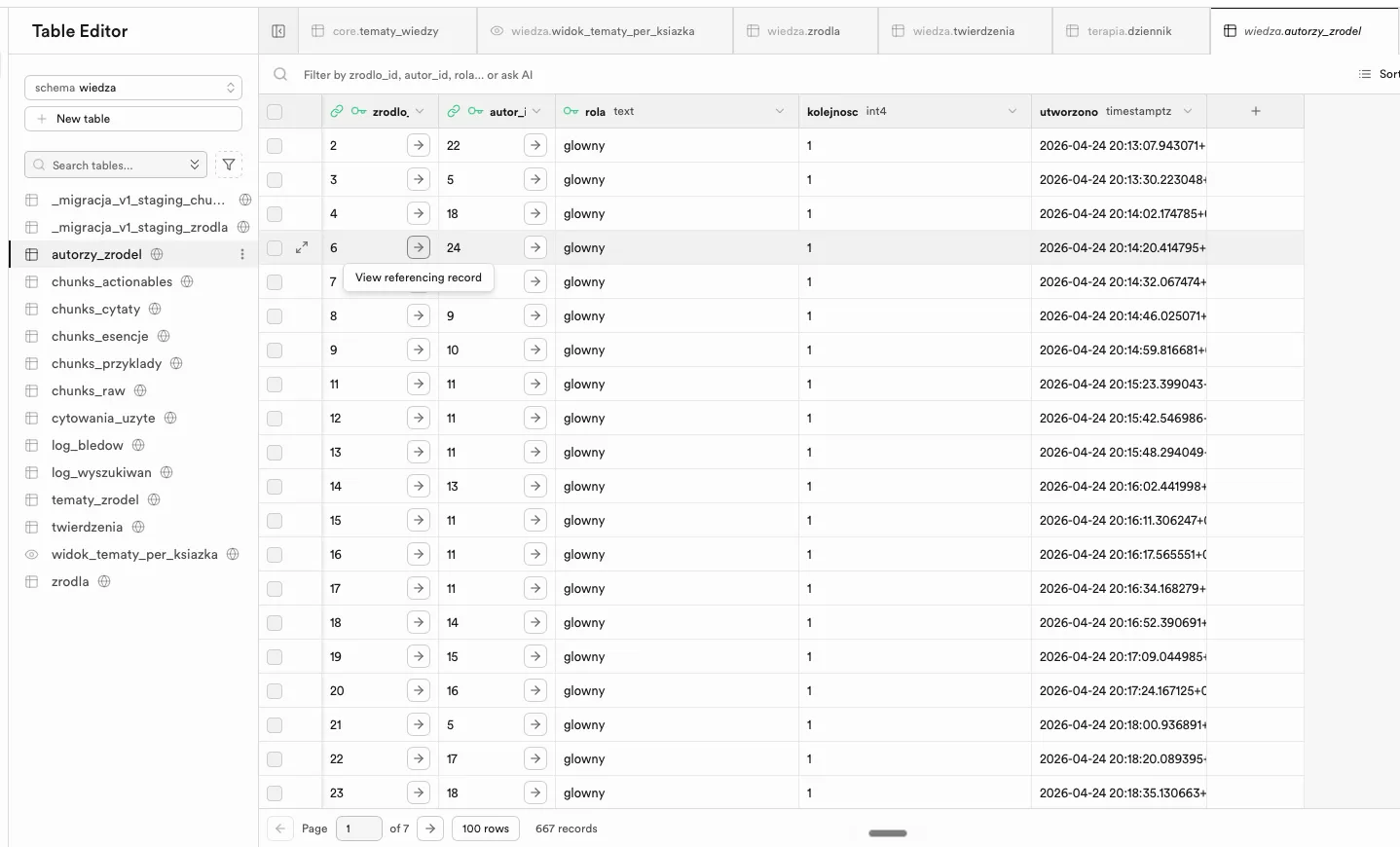1400x847 pixels.
Task: View referencing record for zrodlo_id 2
Action: 419,145
